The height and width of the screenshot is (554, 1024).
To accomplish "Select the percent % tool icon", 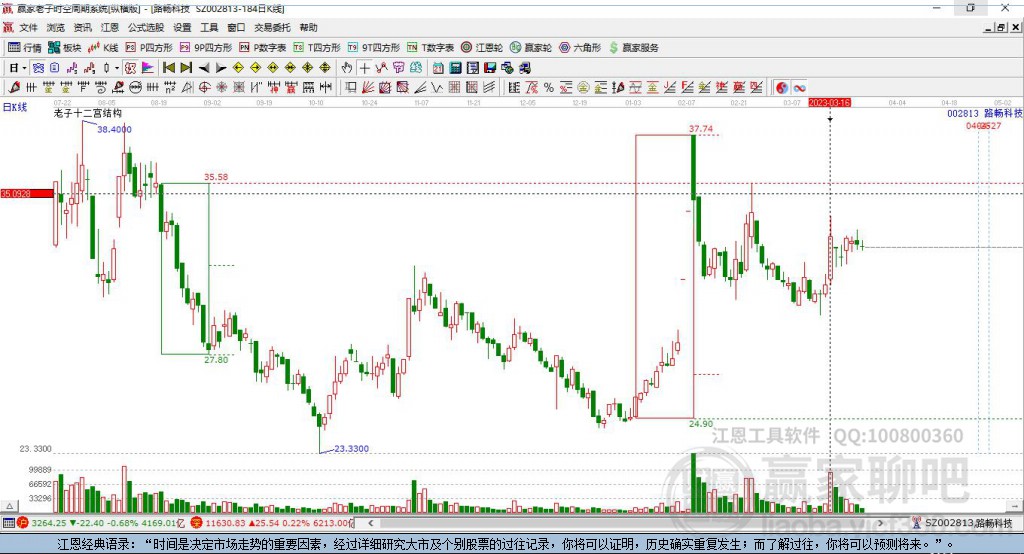I will [x=549, y=88].
